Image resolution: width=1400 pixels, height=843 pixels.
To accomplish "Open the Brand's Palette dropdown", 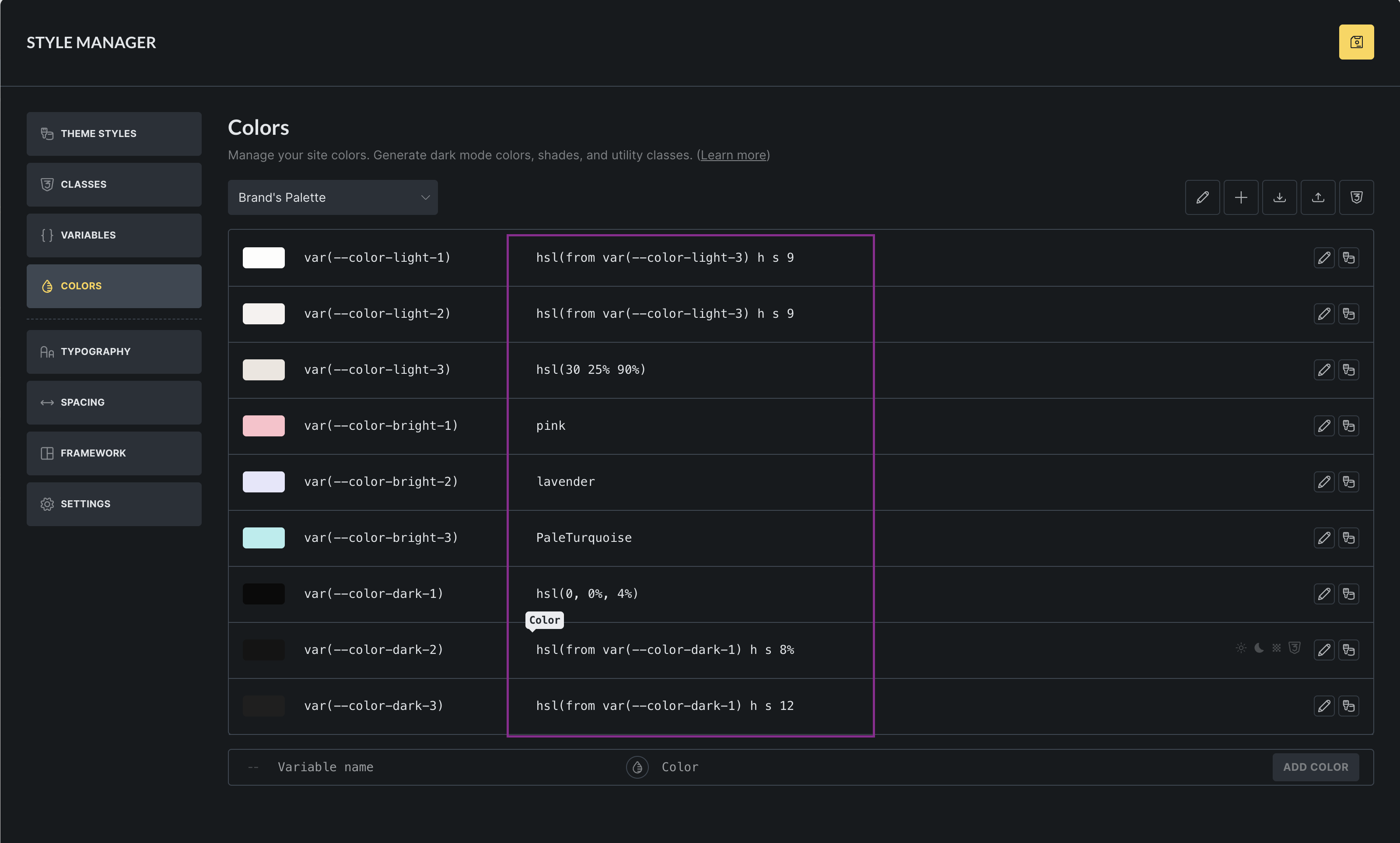I will coord(332,197).
